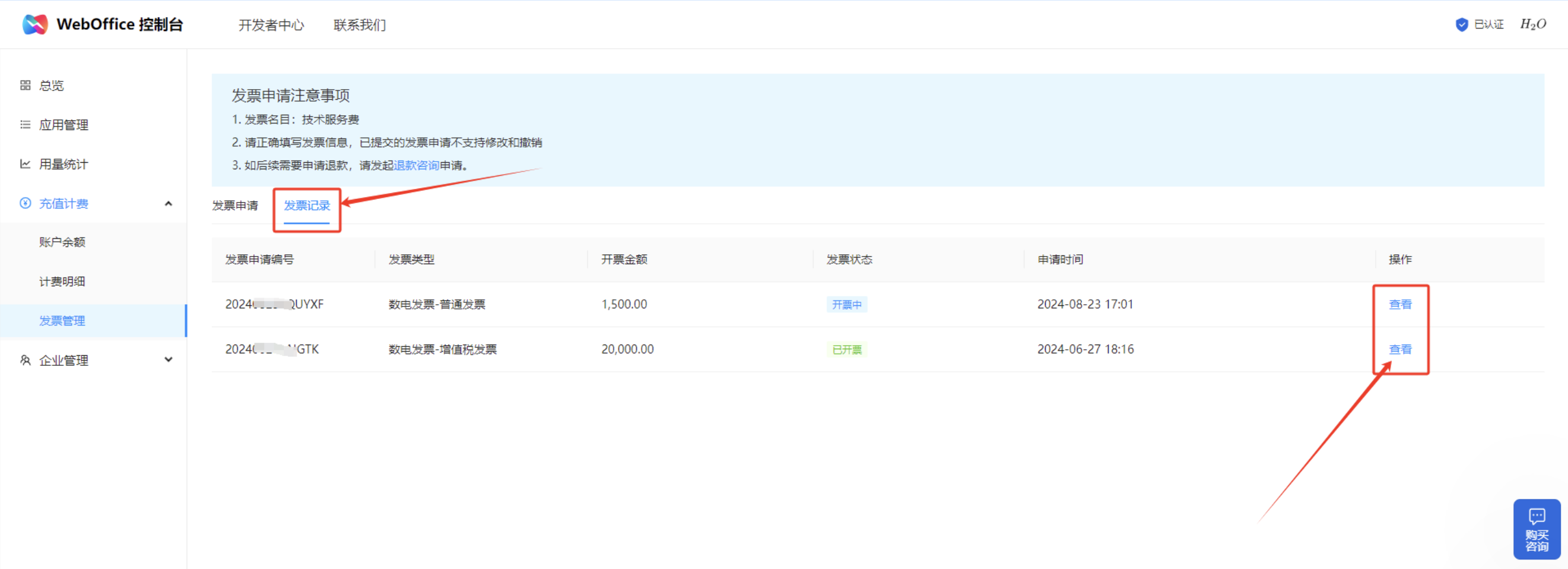The width and height of the screenshot is (1568, 569).
Task: Select the 用量统计 statistics icon
Action: [x=25, y=164]
